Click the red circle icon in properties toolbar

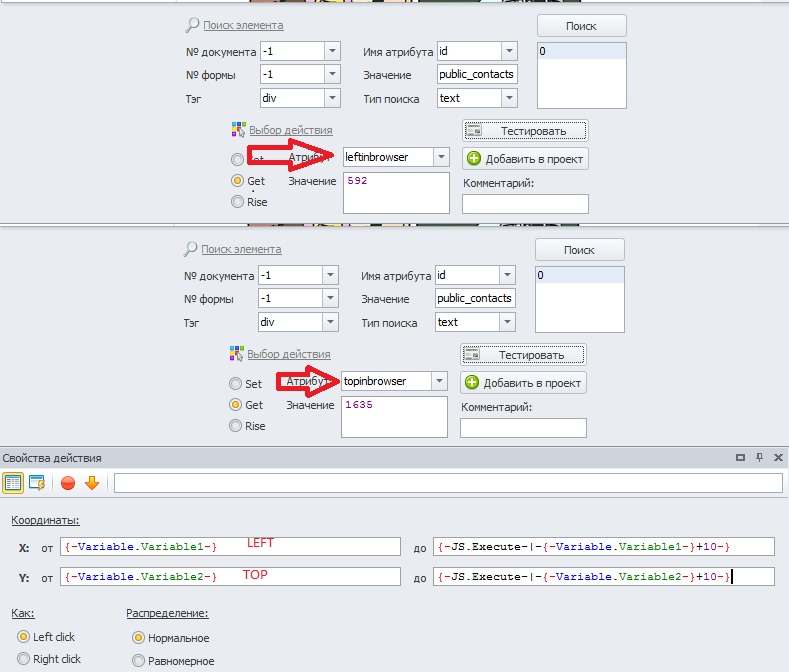pyautogui.click(x=68, y=483)
